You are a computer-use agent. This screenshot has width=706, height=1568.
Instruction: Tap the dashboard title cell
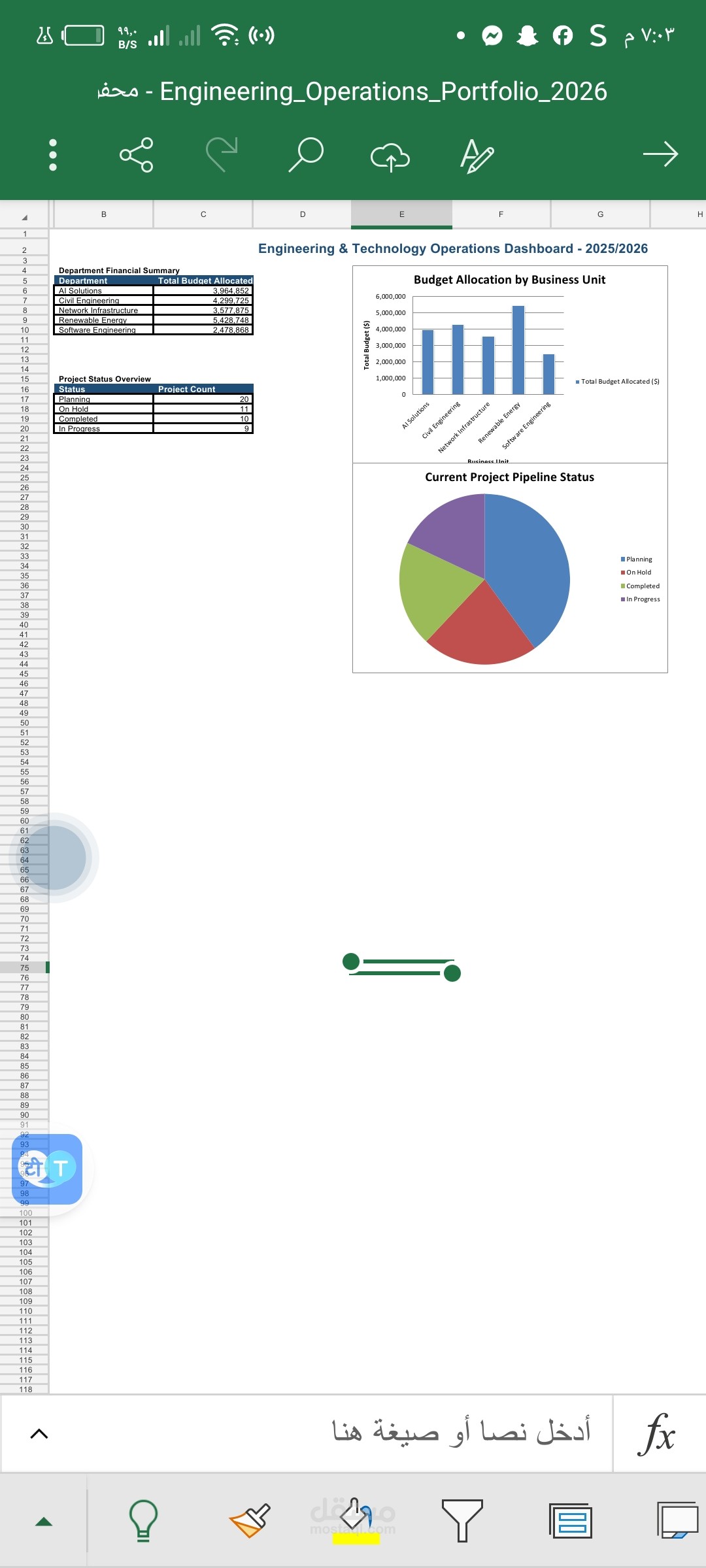(x=453, y=248)
